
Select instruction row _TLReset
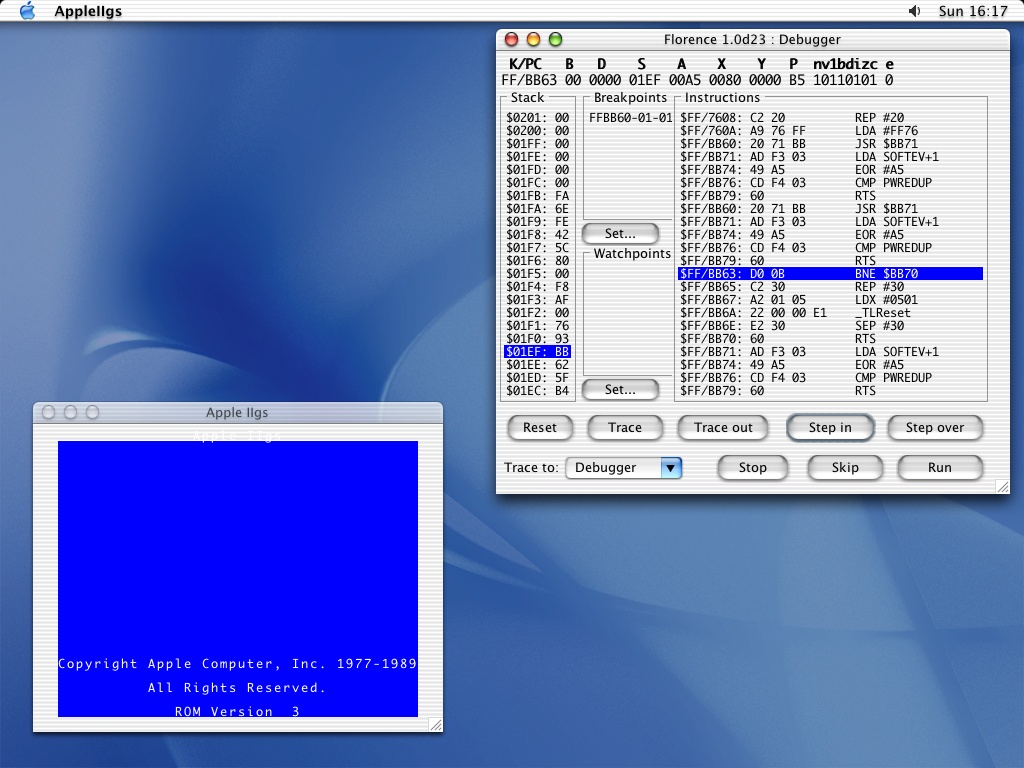(831, 313)
